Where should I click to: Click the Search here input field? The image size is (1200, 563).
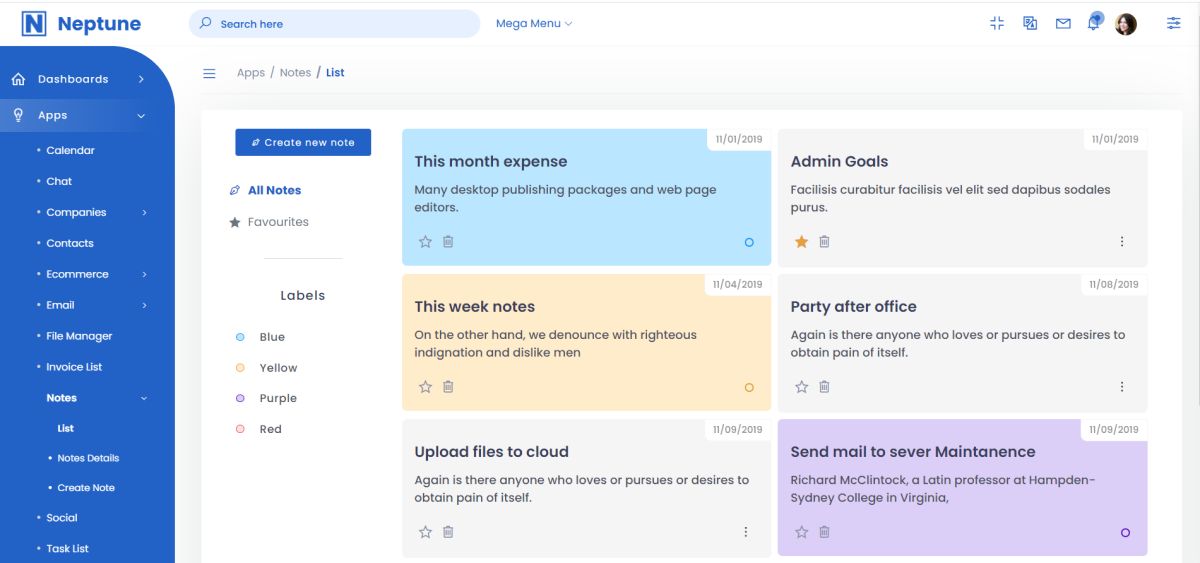[x=334, y=24]
